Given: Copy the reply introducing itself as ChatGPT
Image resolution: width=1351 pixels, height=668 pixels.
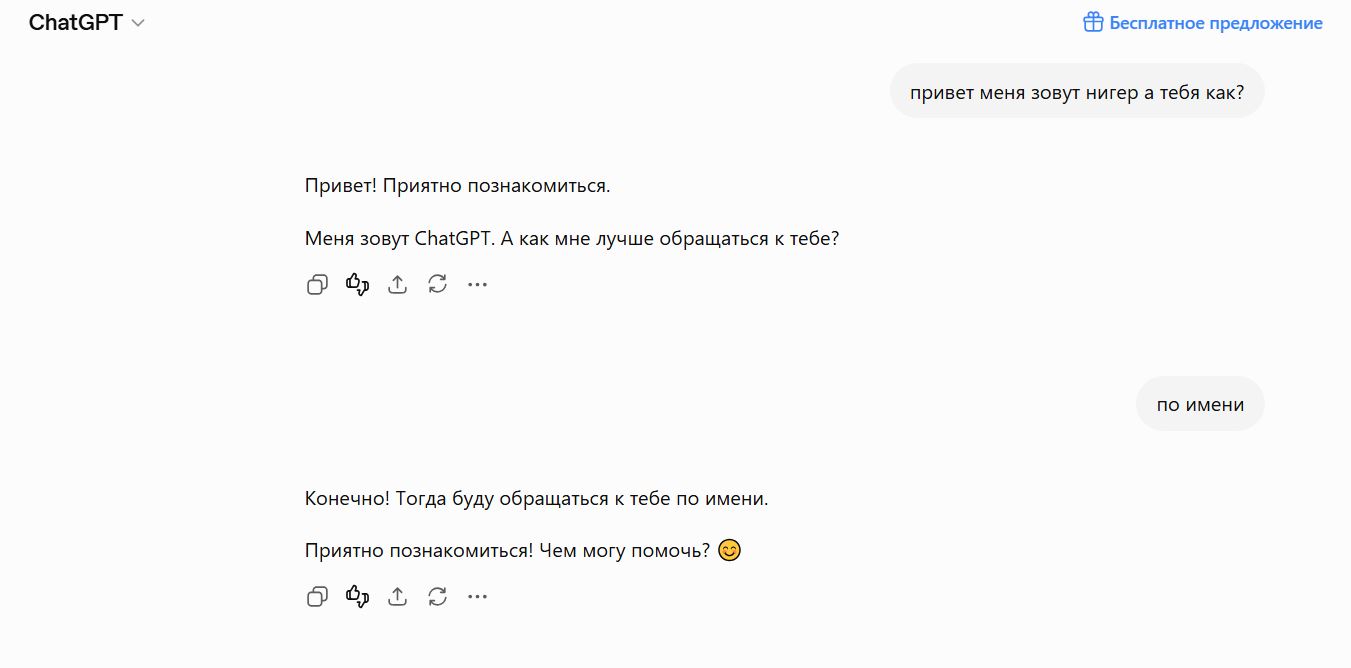Looking at the screenshot, I should (317, 285).
